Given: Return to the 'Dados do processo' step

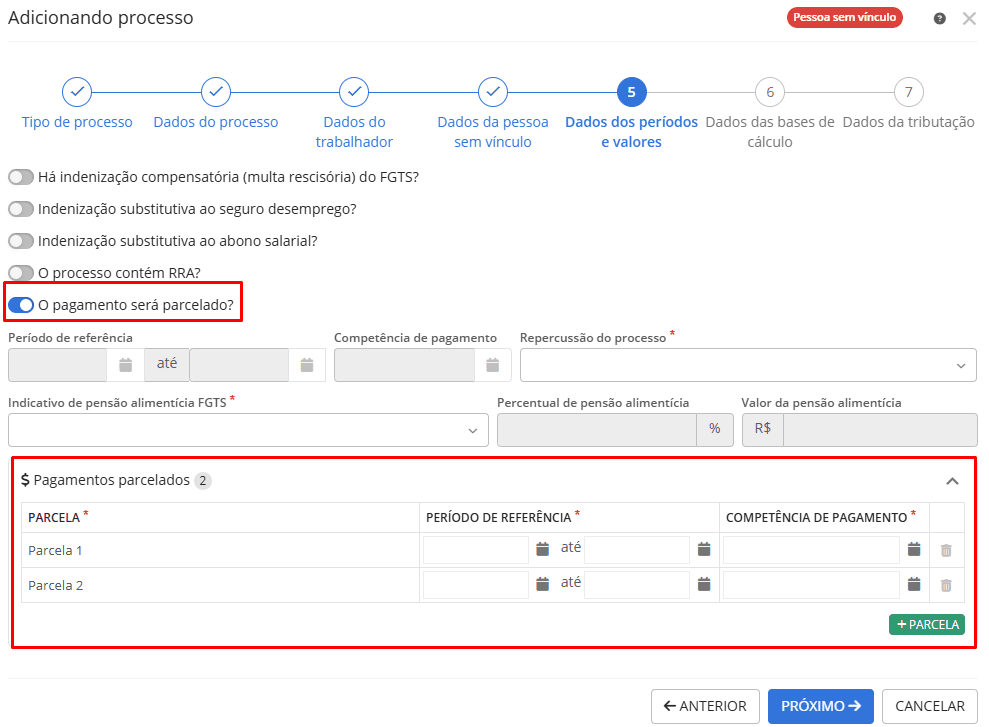Looking at the screenshot, I should tap(215, 91).
